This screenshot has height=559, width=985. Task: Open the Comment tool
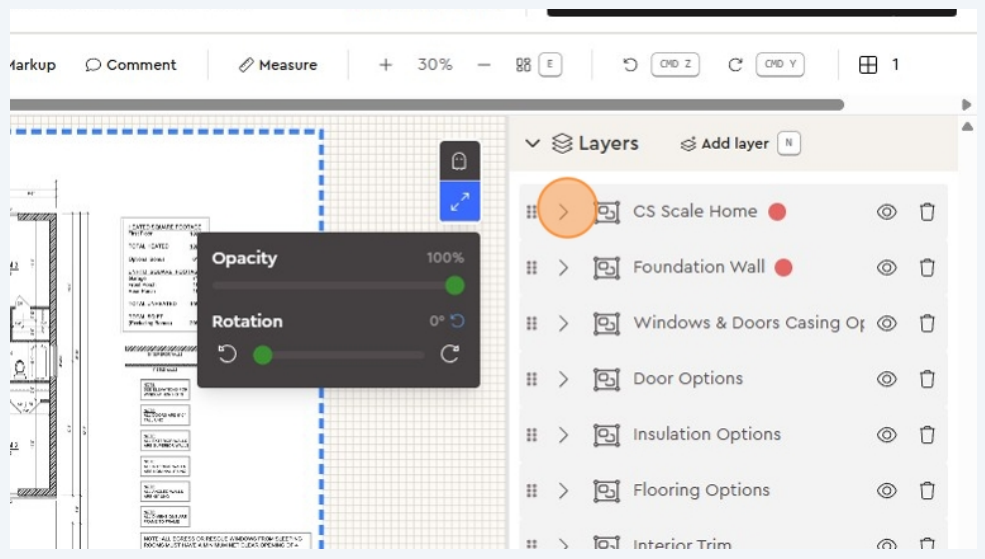[131, 65]
